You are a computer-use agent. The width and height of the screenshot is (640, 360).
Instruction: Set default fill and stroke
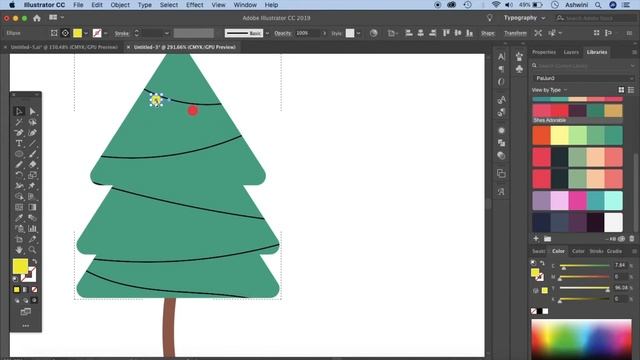click(16, 279)
